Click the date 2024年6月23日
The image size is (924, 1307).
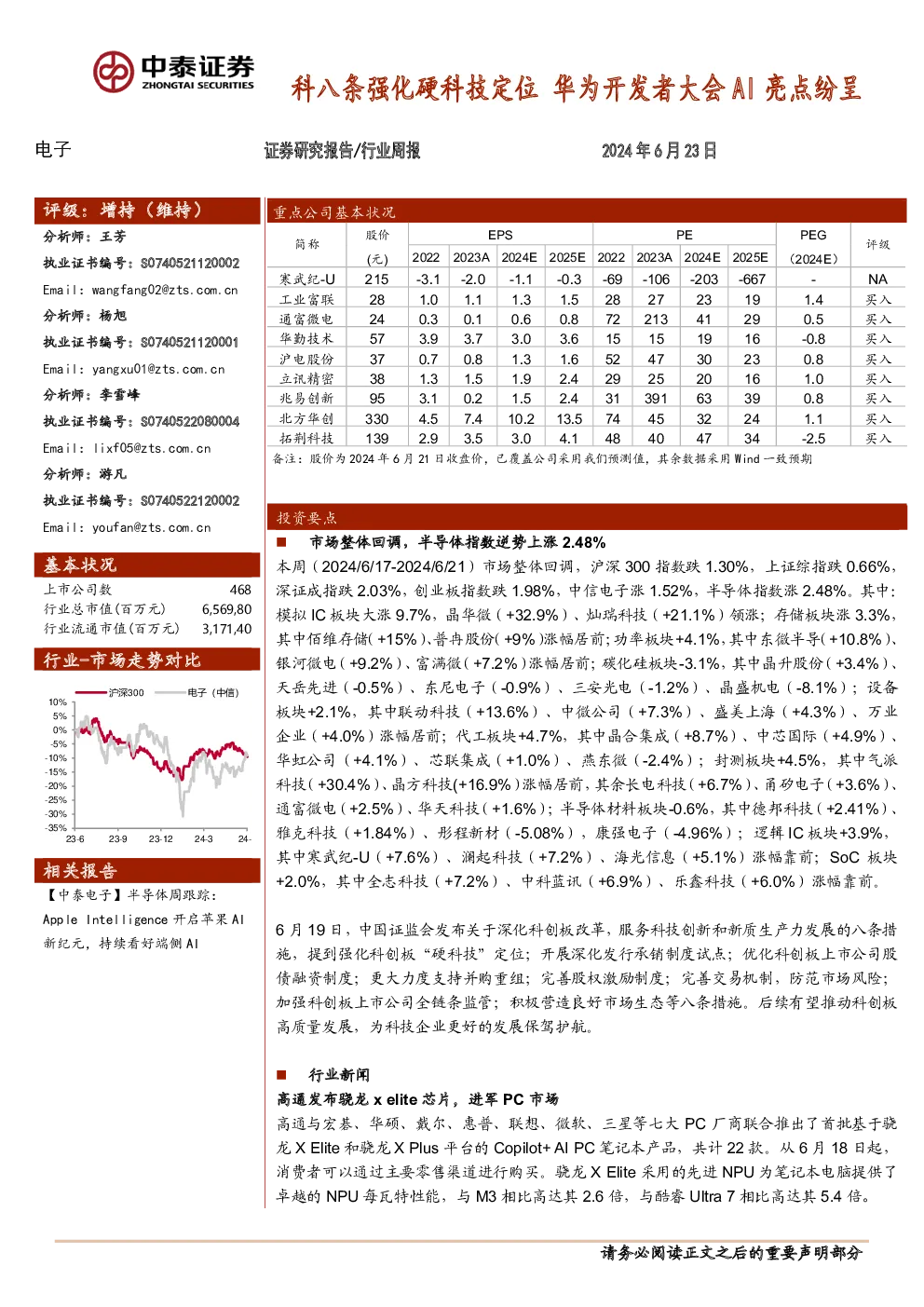click(659, 151)
